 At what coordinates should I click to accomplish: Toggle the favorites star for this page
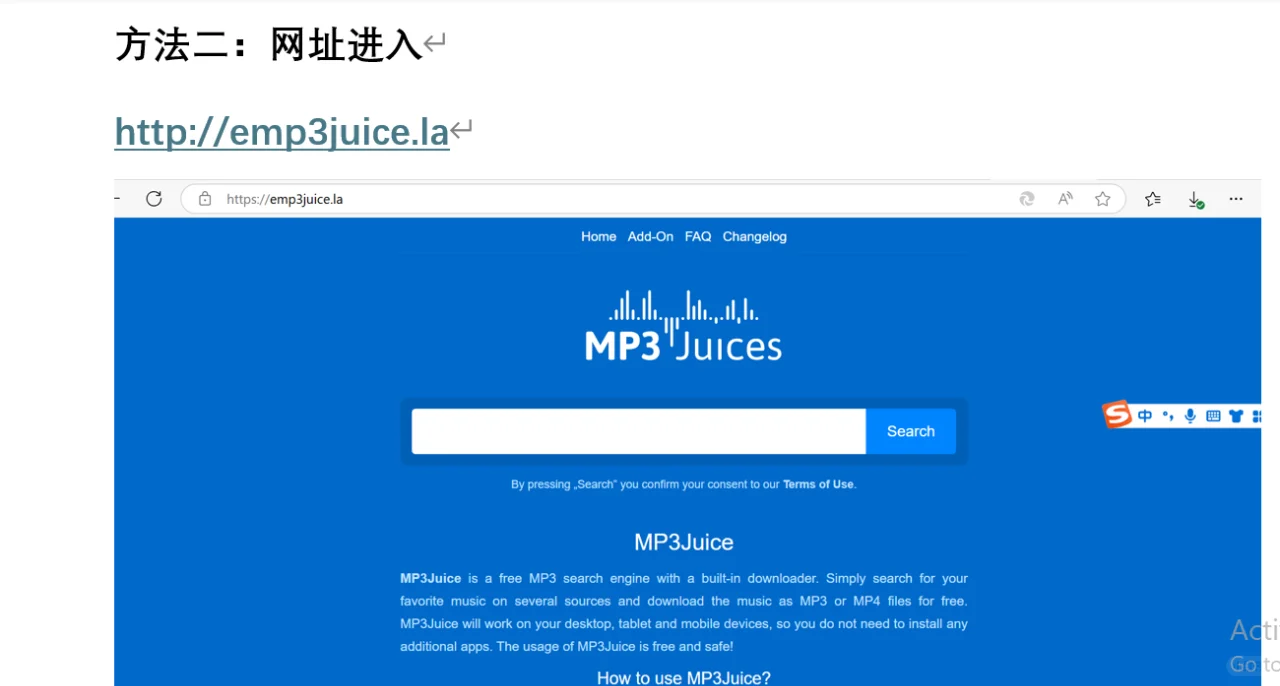click(x=1102, y=198)
